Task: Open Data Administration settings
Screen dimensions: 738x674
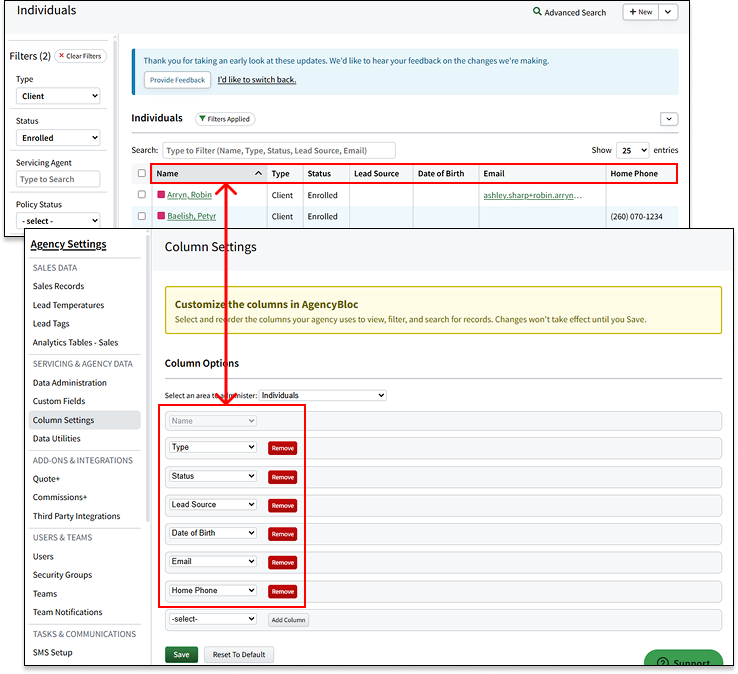Action: tap(70, 383)
